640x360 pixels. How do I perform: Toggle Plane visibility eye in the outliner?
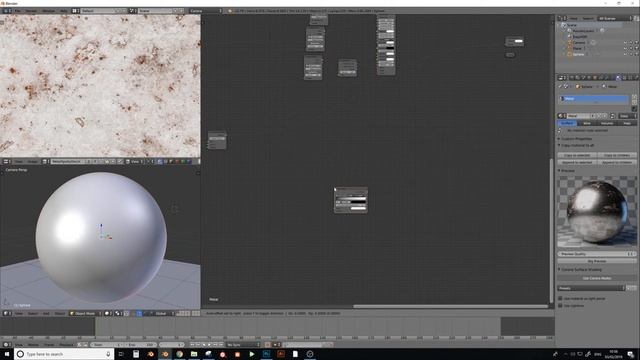[625, 48]
